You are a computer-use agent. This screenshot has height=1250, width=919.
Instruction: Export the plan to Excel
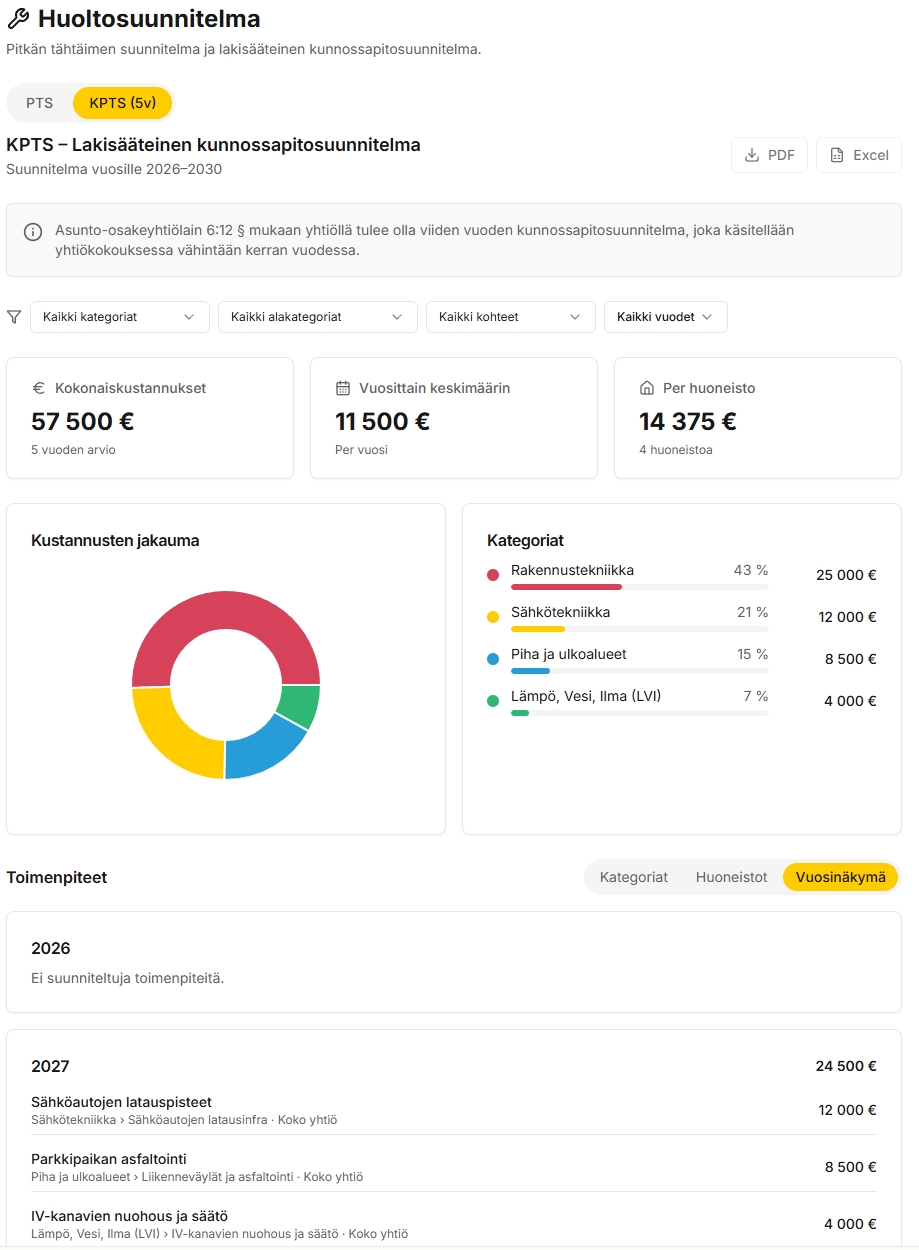pos(859,155)
